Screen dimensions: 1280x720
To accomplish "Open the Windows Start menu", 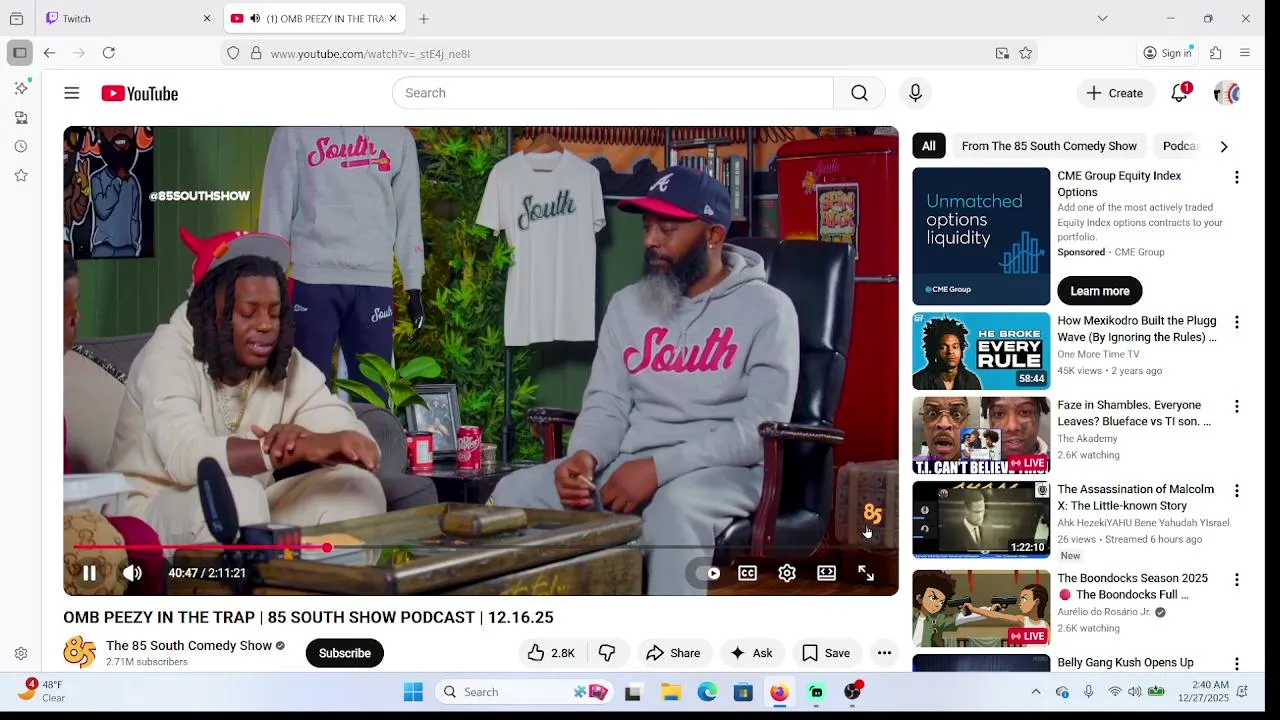I will (x=413, y=692).
